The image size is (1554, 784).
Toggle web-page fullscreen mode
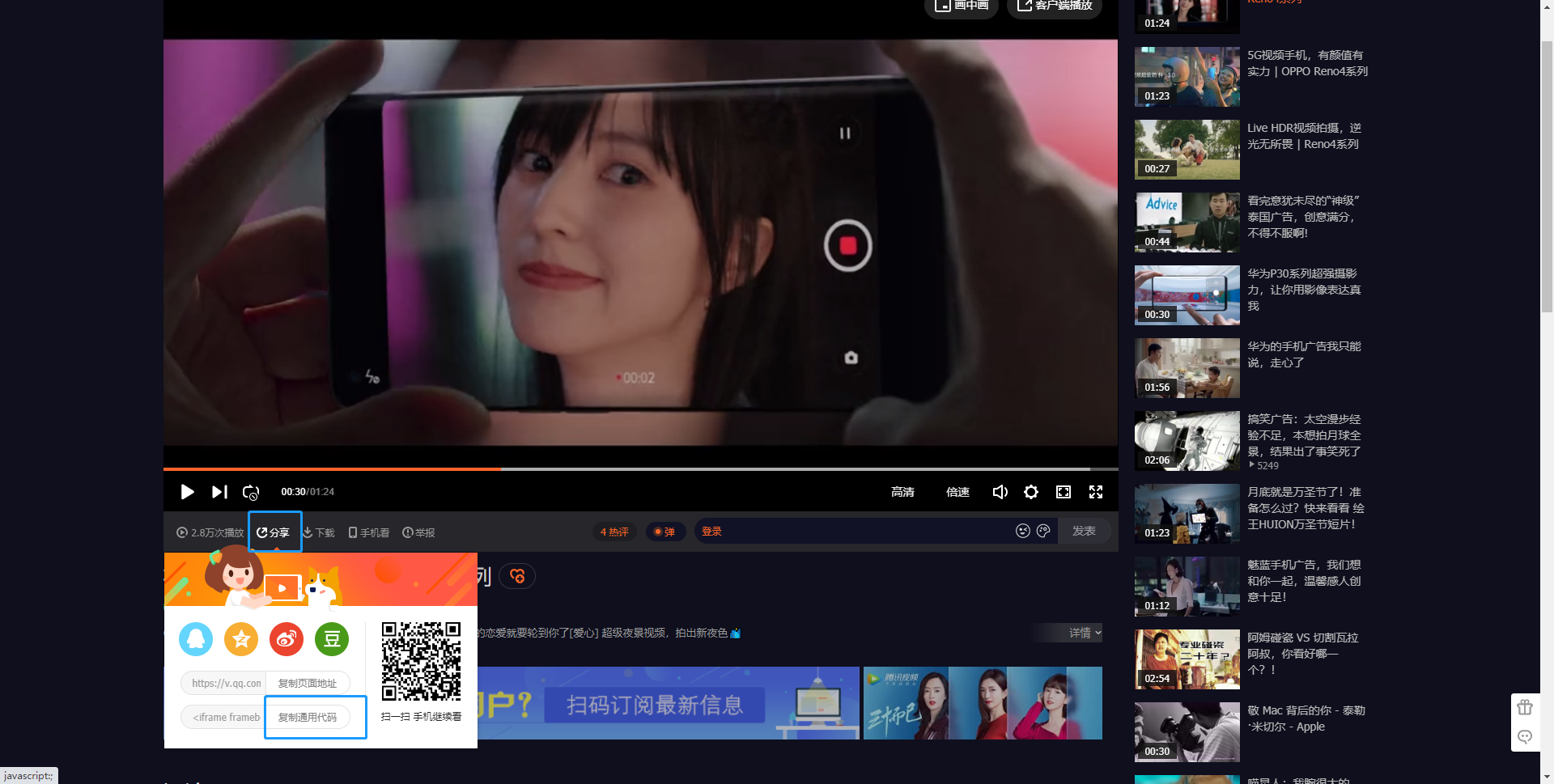(x=1064, y=492)
